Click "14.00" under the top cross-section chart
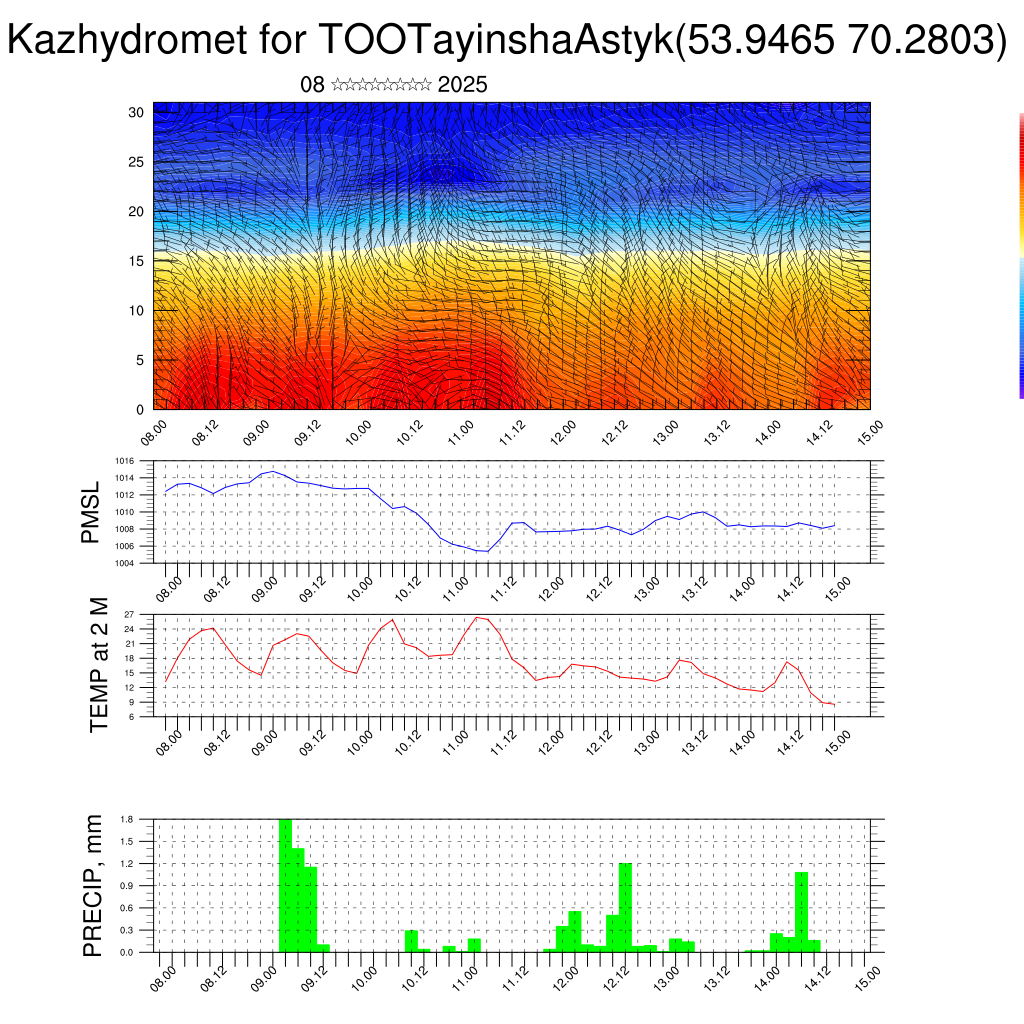The image size is (1024, 1024). 768,432
